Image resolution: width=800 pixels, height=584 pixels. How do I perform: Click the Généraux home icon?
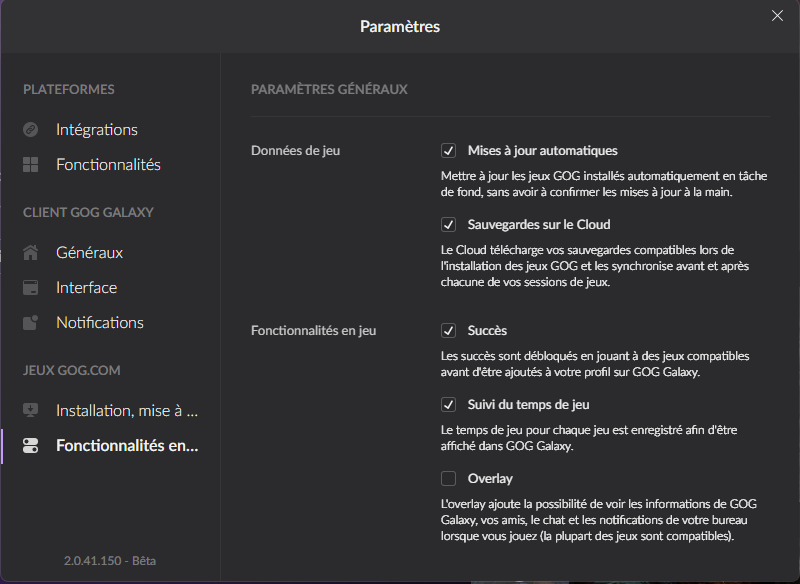tap(31, 252)
